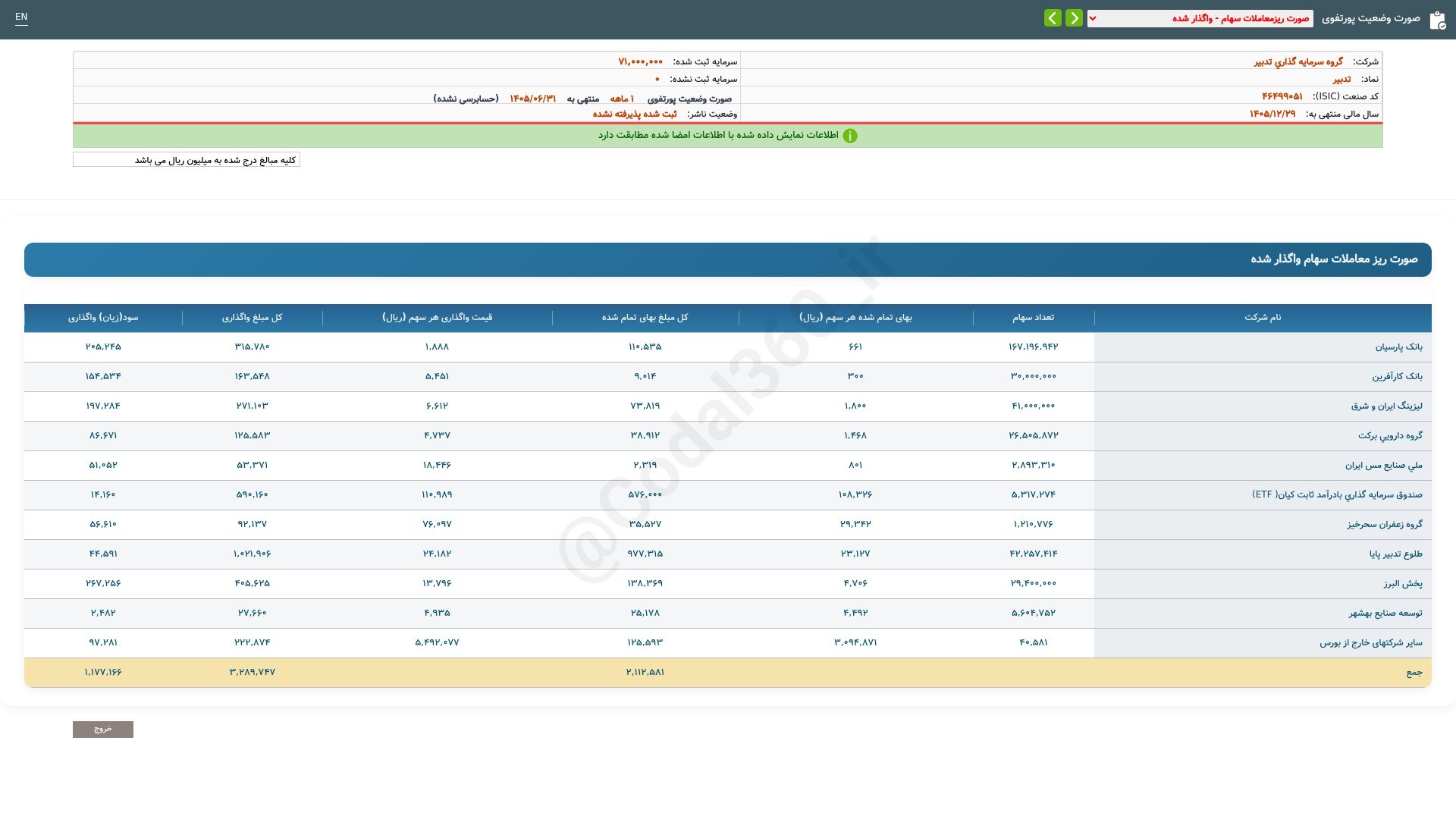The width and height of the screenshot is (1456, 819).
Task: Click the تعداد سهام column header
Action: (x=1033, y=318)
